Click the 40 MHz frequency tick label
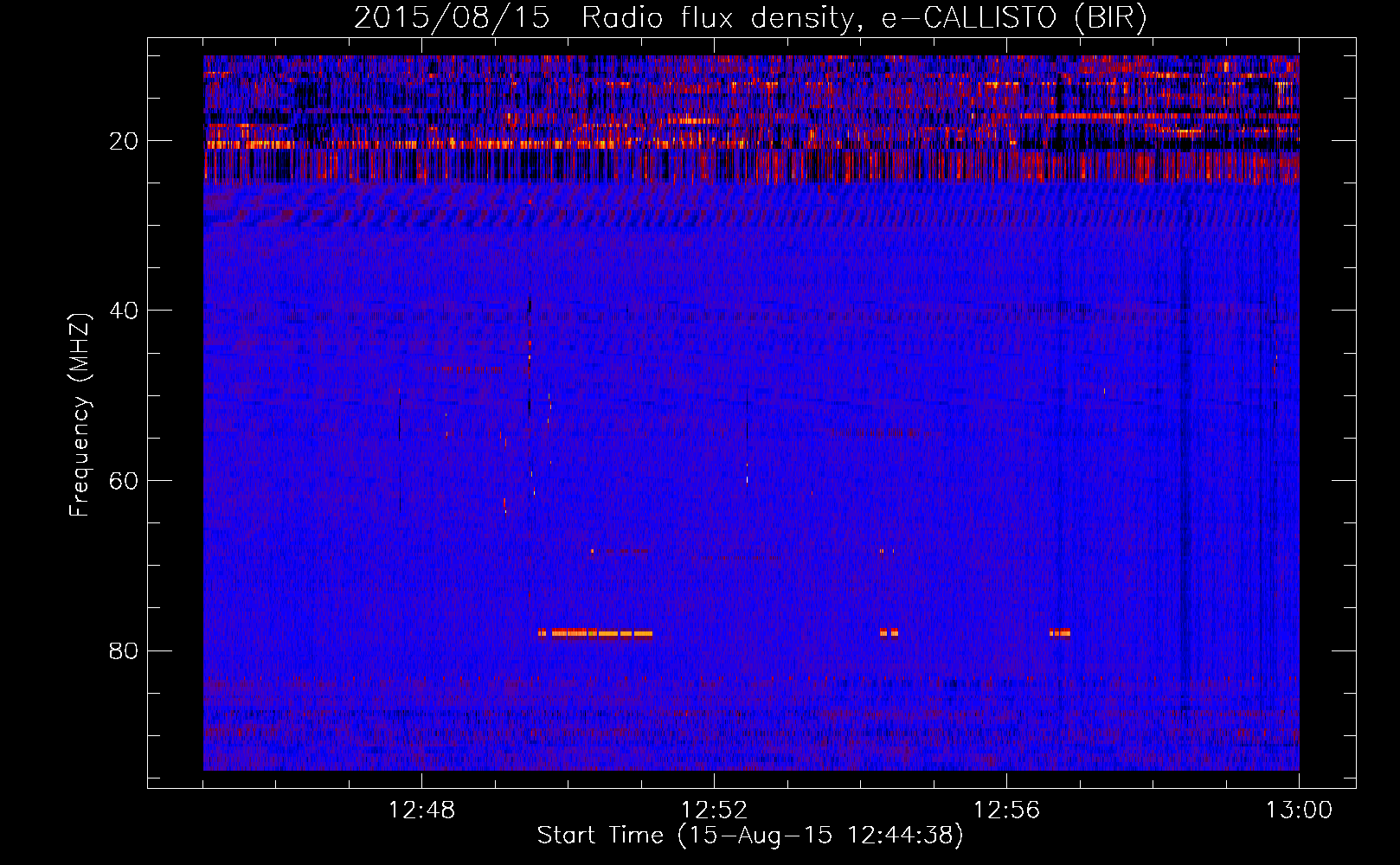This screenshot has width=1400, height=865. point(124,311)
